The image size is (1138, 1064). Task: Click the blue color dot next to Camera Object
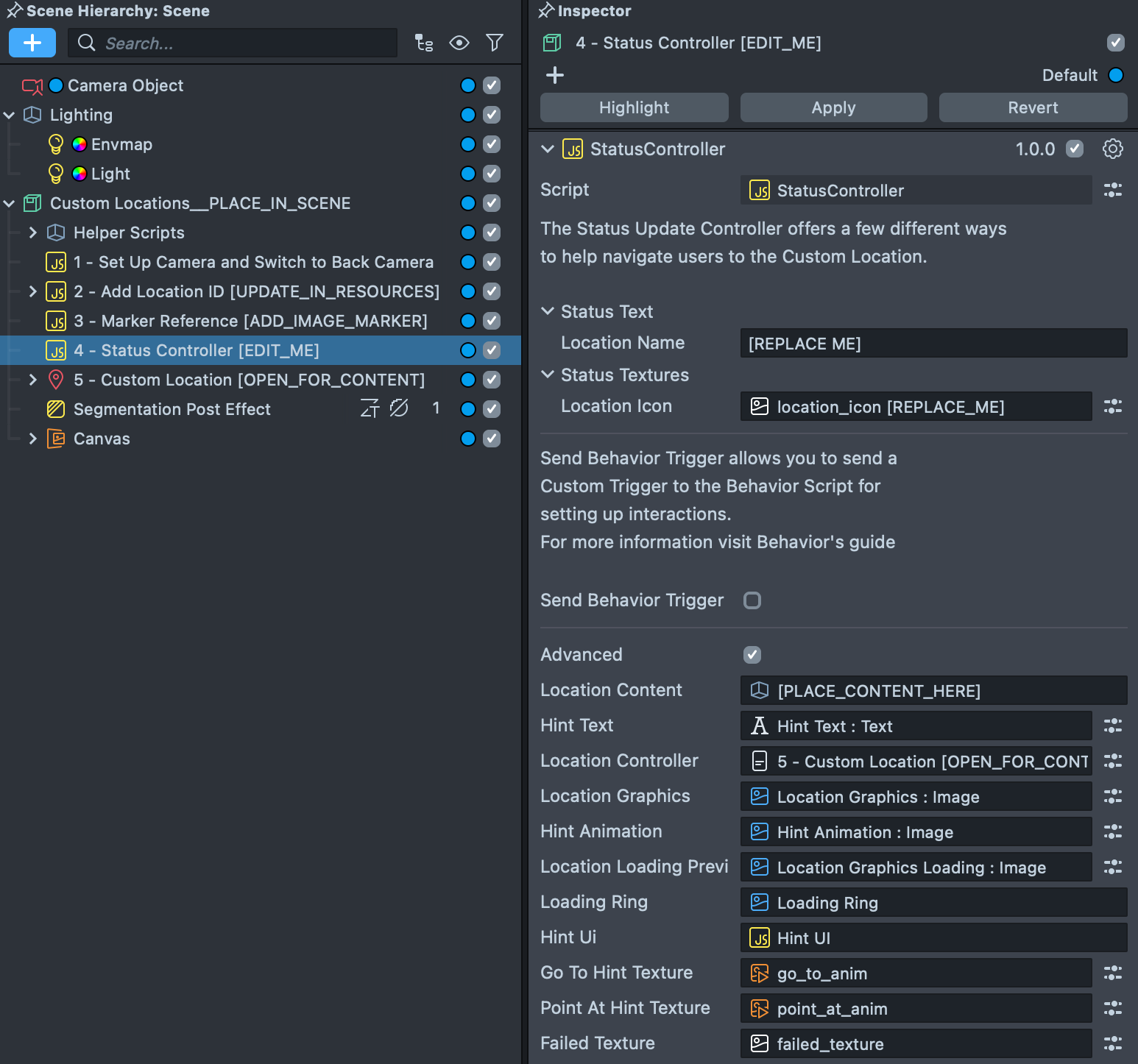pyautogui.click(x=56, y=85)
